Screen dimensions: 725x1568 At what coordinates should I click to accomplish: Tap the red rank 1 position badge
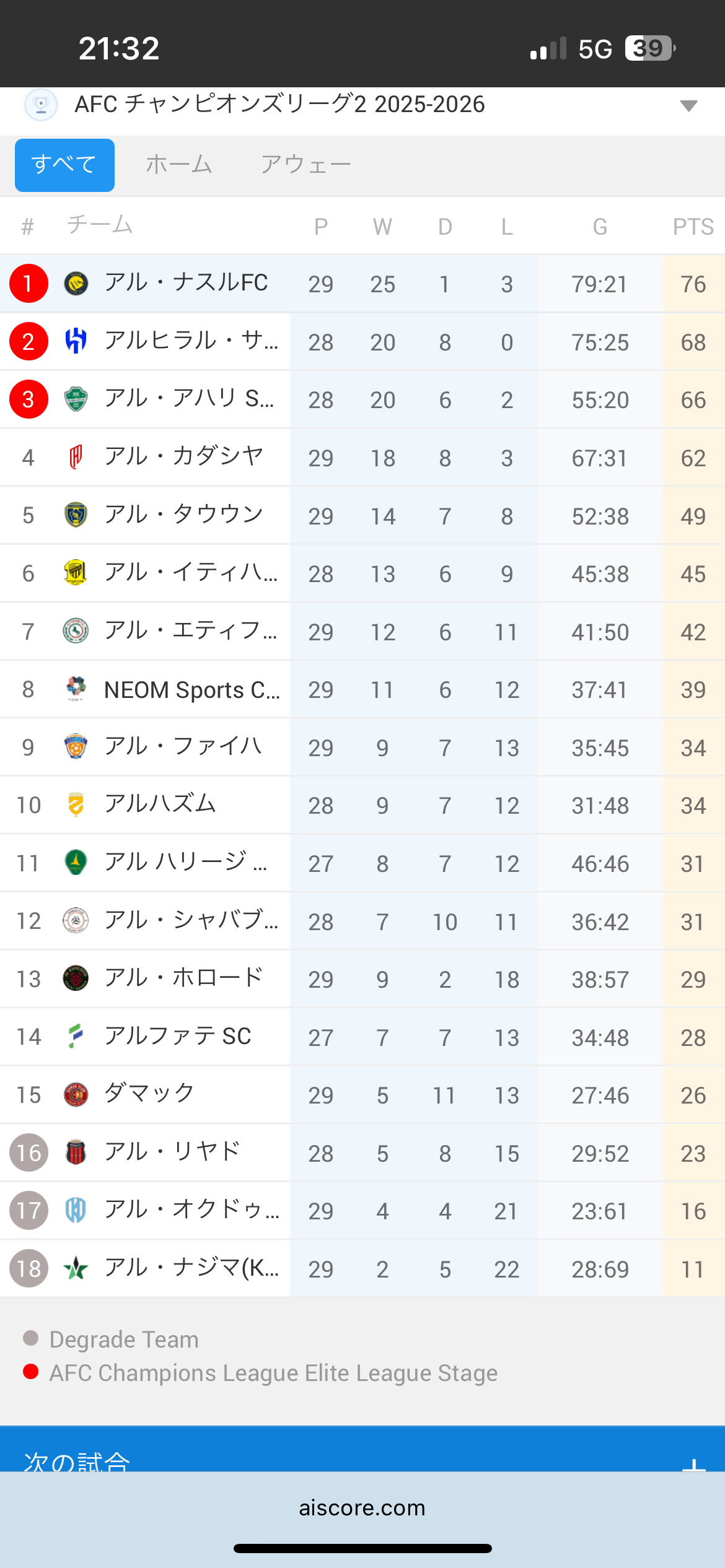(x=29, y=284)
